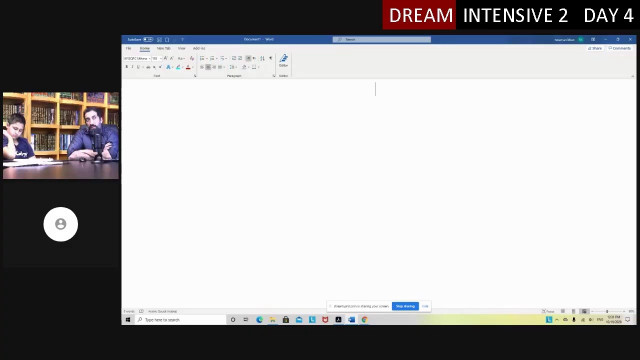Screen dimensions: 640x360
Task: Click the Sort icon in Paragraph group
Action: click(262, 58)
